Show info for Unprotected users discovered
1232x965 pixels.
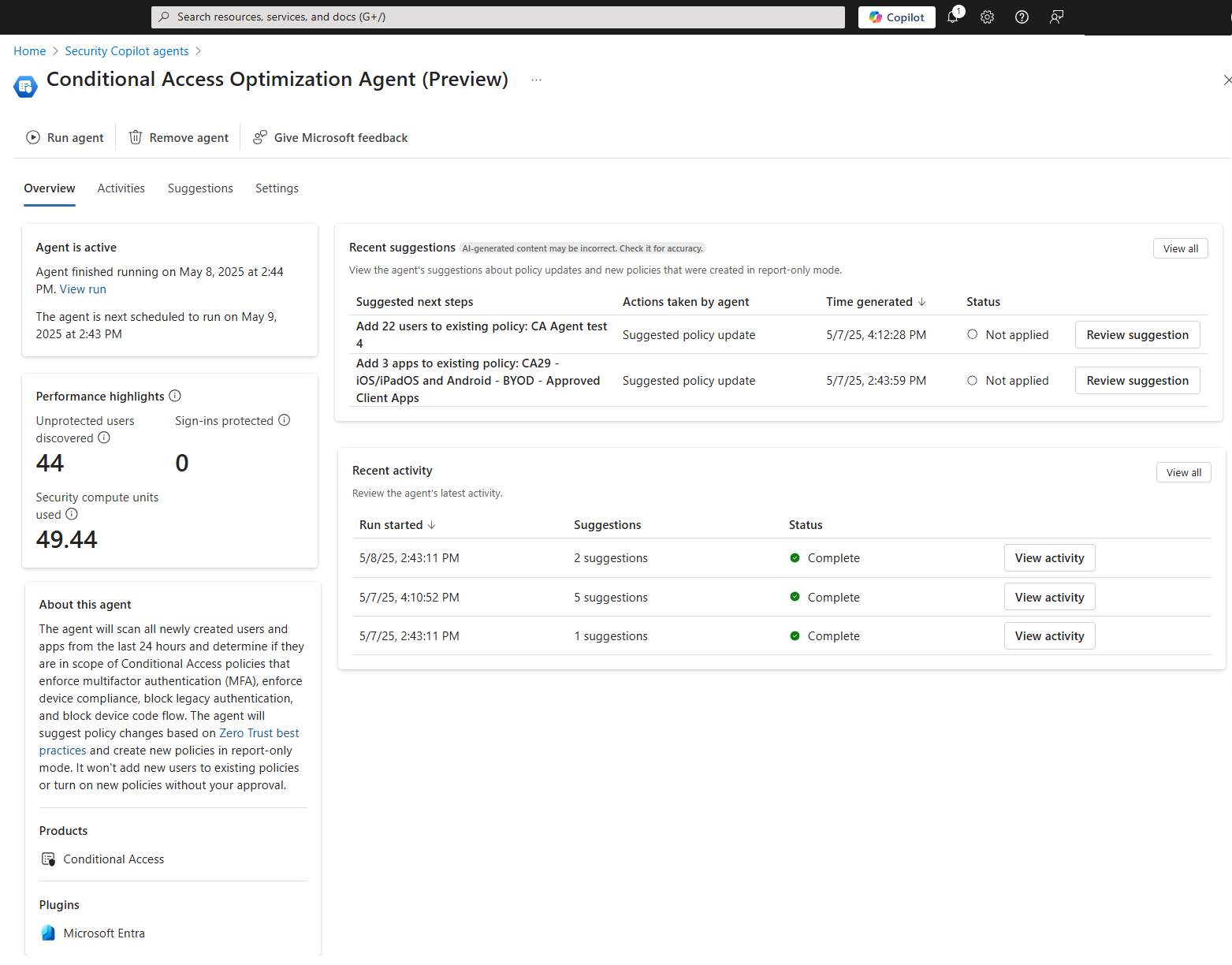104,438
